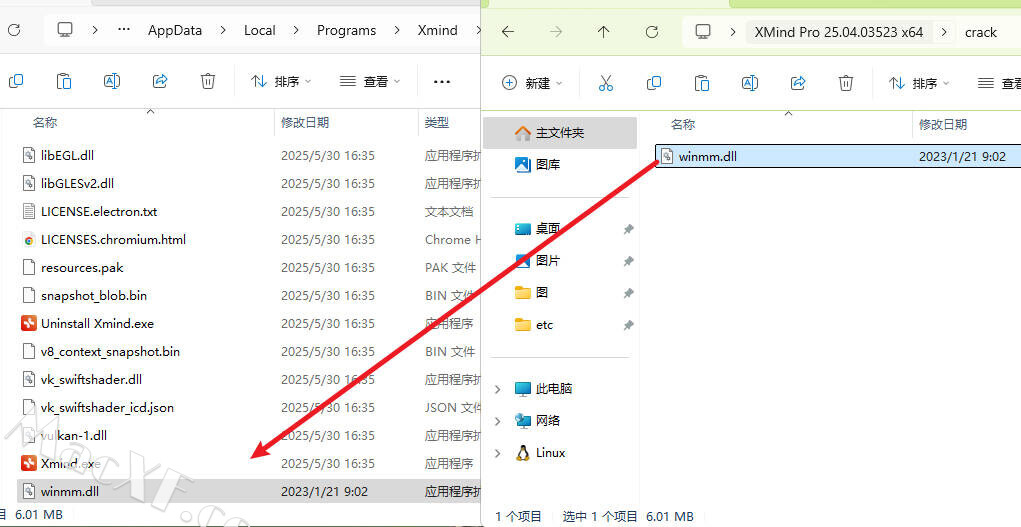Go to crack breadcrumb in right window
The height and width of the screenshot is (527, 1021).
[981, 32]
